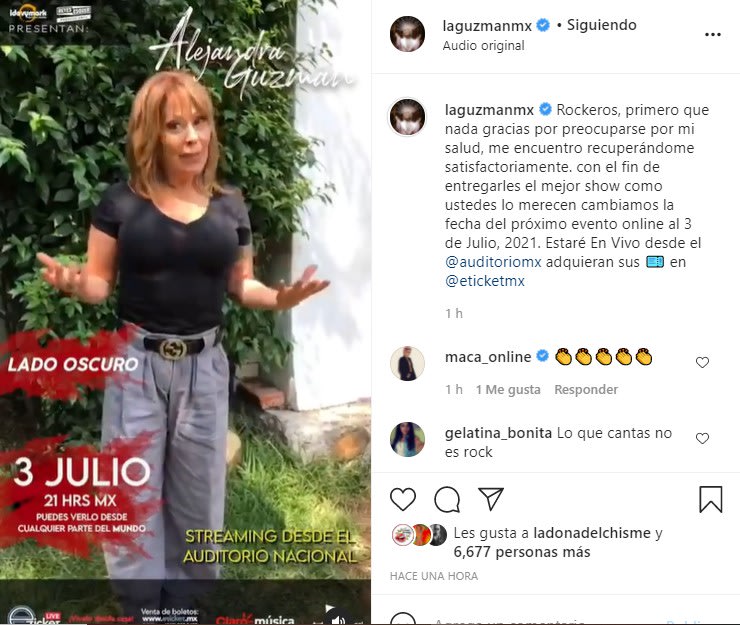View likes on maca_online's comment
Image resolution: width=740 pixels, height=625 pixels.
(x=508, y=389)
